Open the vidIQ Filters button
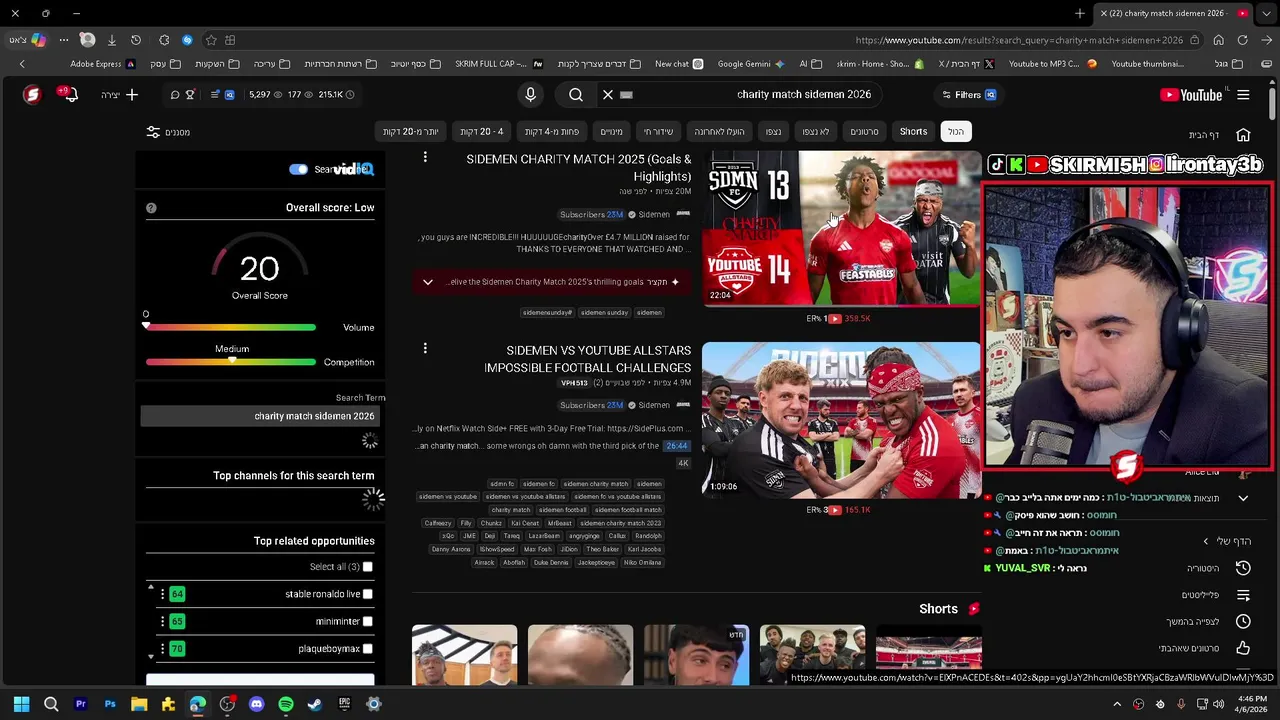The height and width of the screenshot is (720, 1280). (969, 95)
